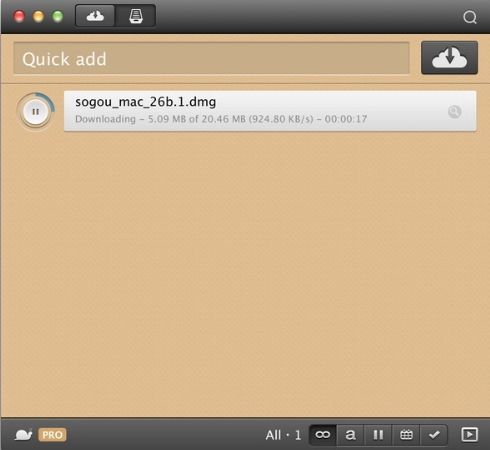Screen dimensions: 490x450
Task: Click the circular download progress ring
Action: [x=36, y=112]
